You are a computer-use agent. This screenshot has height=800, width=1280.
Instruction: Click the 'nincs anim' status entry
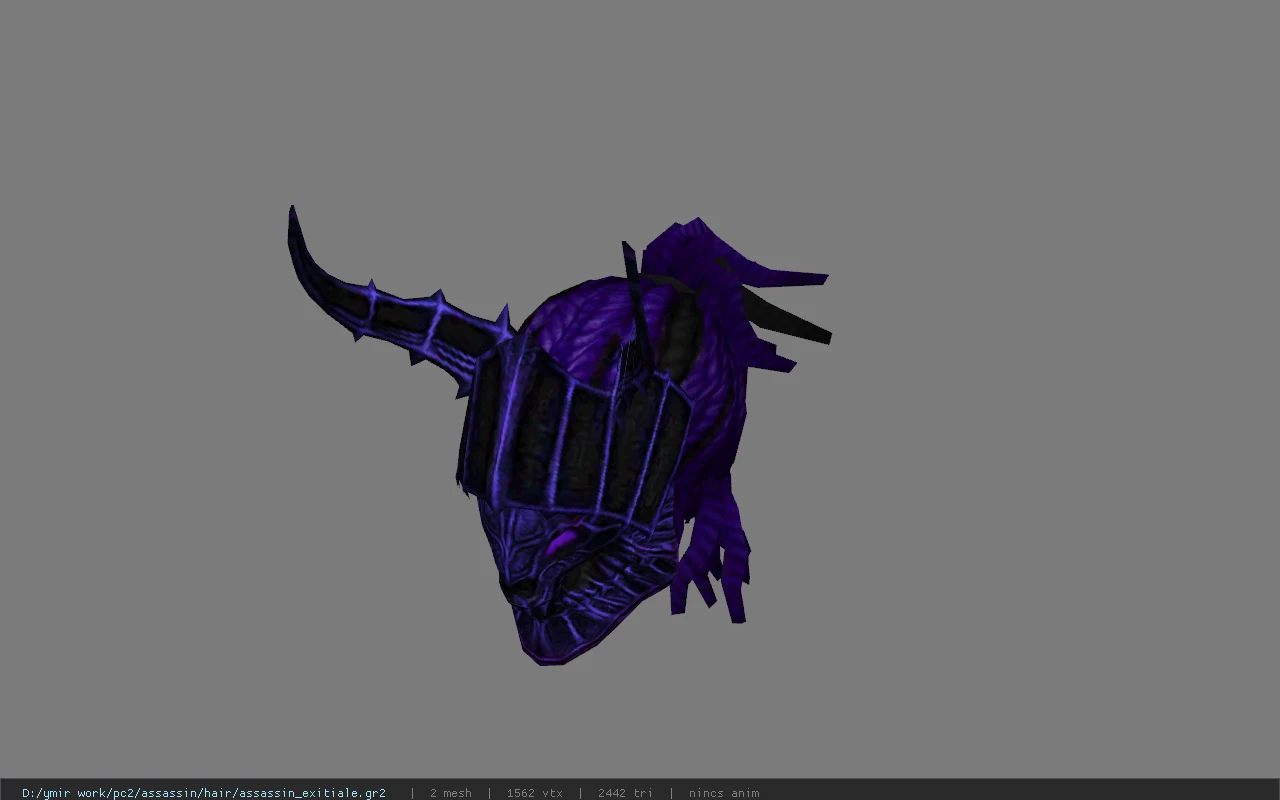tap(724, 793)
